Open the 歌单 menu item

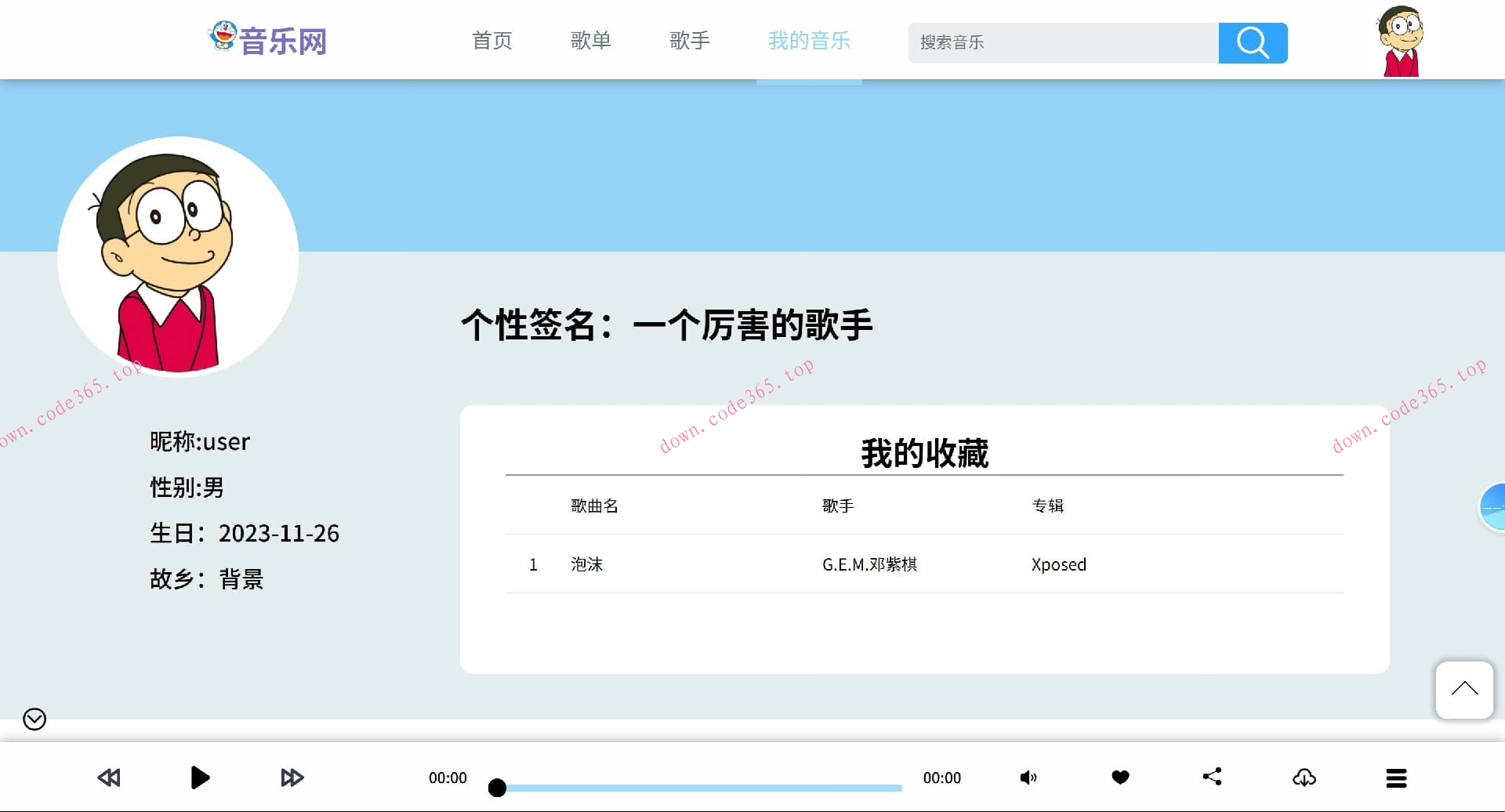tap(591, 41)
